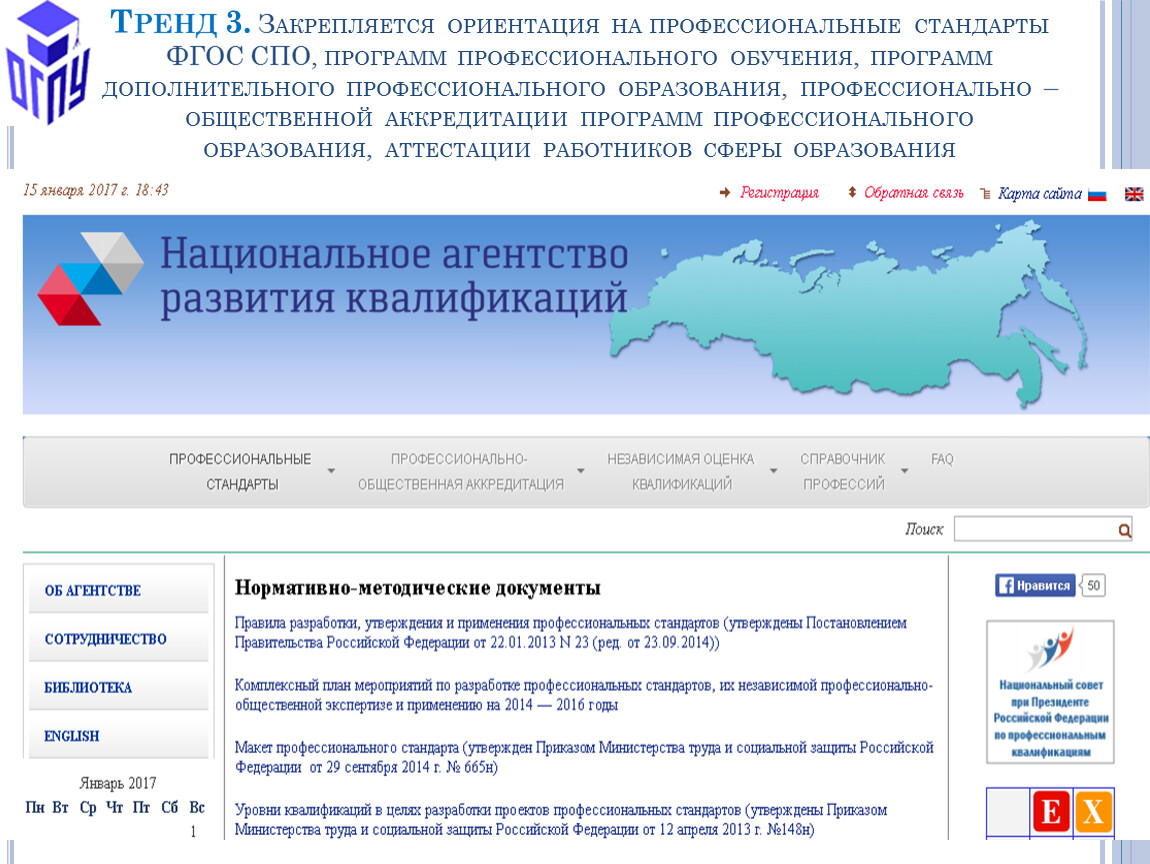
Task: Click the Январь 2017 calendar heading
Action: (117, 783)
